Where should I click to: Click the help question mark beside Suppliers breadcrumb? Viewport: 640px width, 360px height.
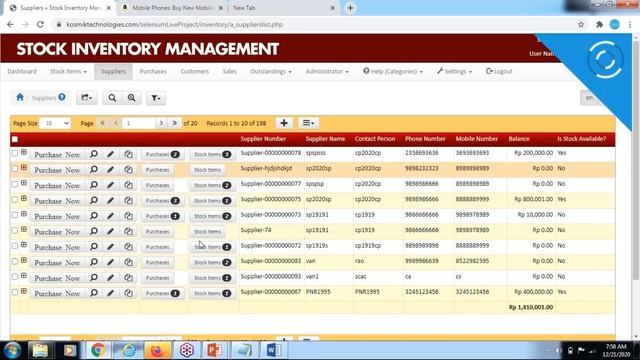click(62, 97)
